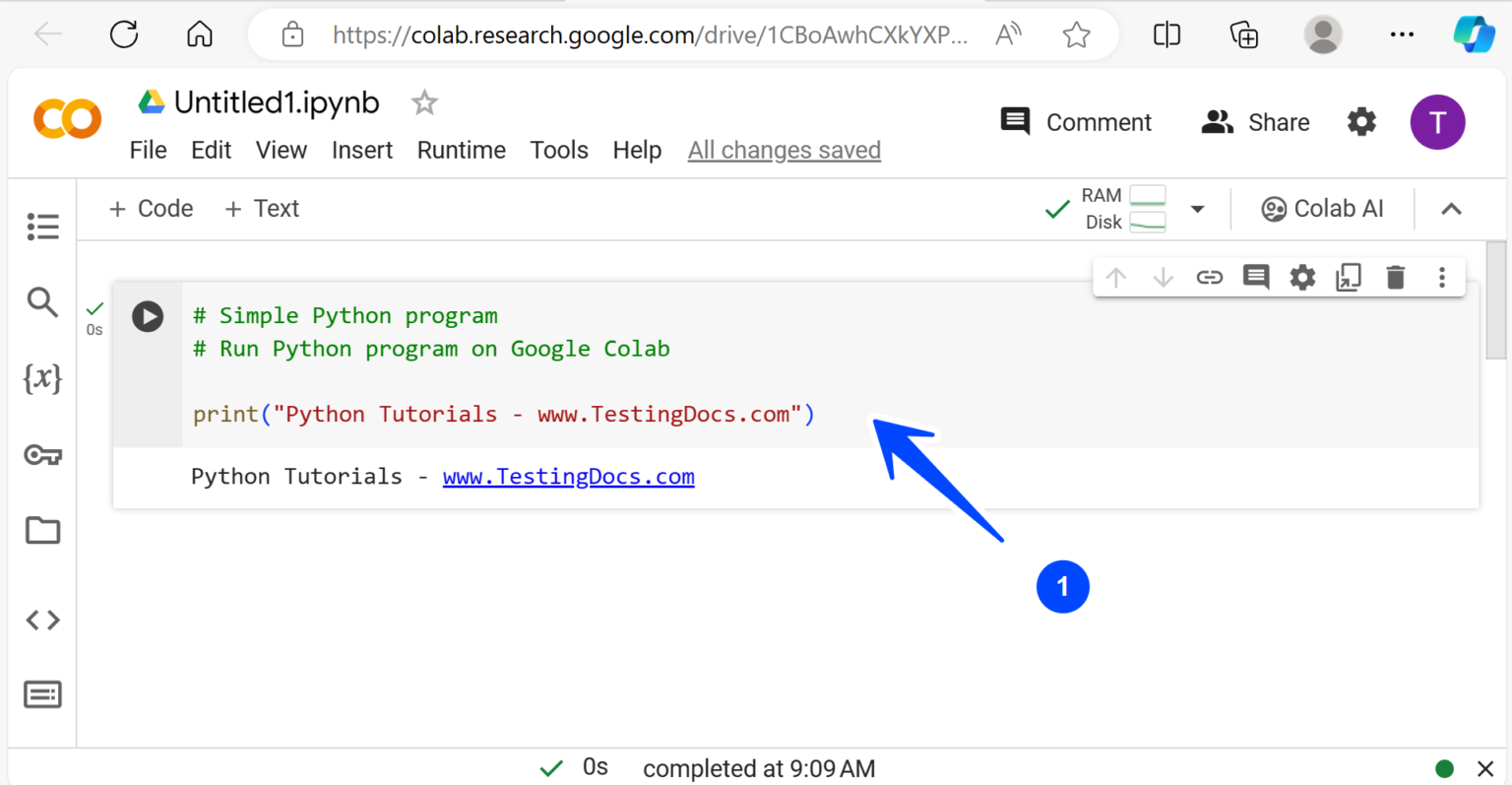Open the Runtime menu
Image resolution: width=1512 pixels, height=785 pixels.
pos(461,150)
